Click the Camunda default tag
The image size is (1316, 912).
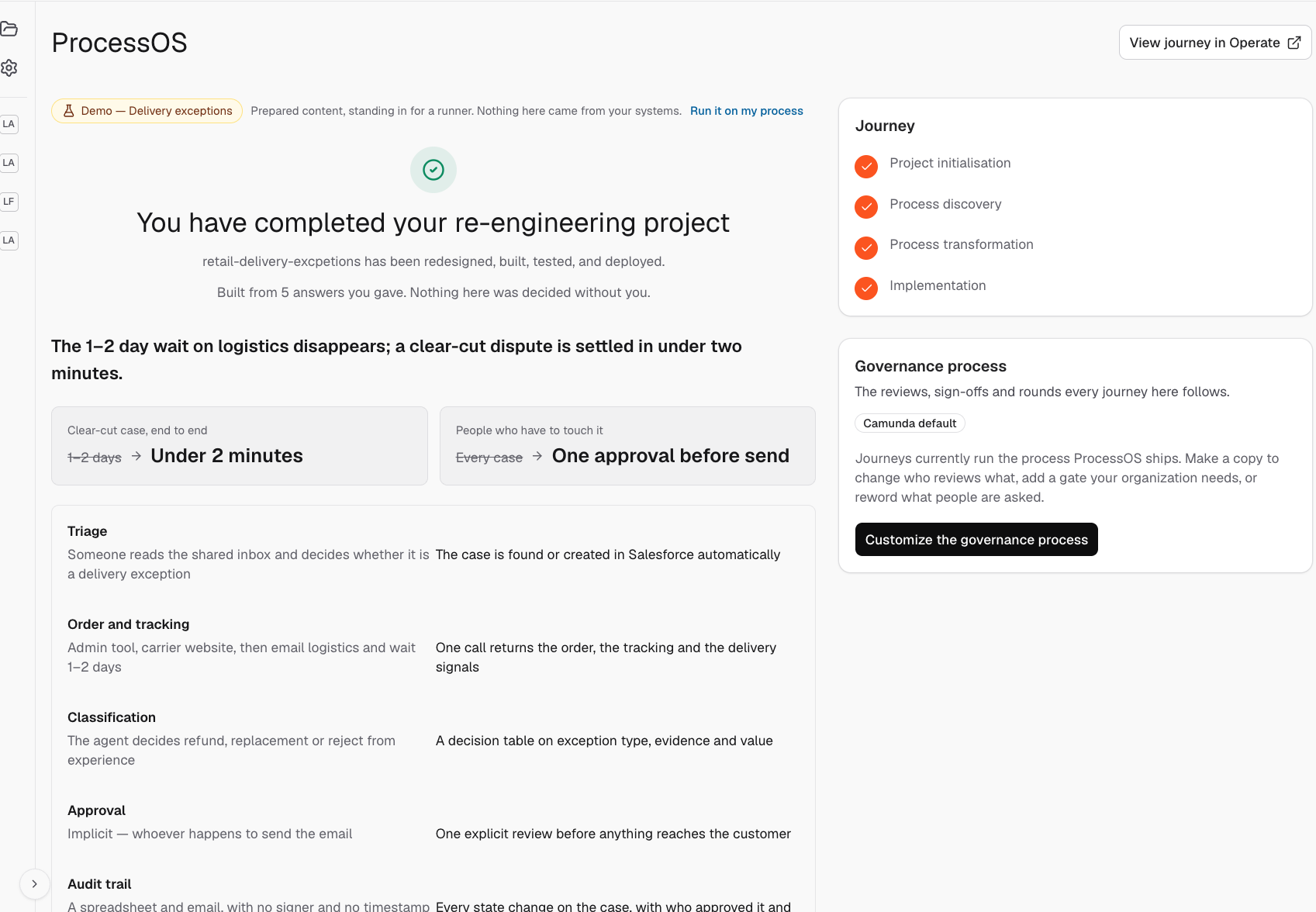coord(910,423)
